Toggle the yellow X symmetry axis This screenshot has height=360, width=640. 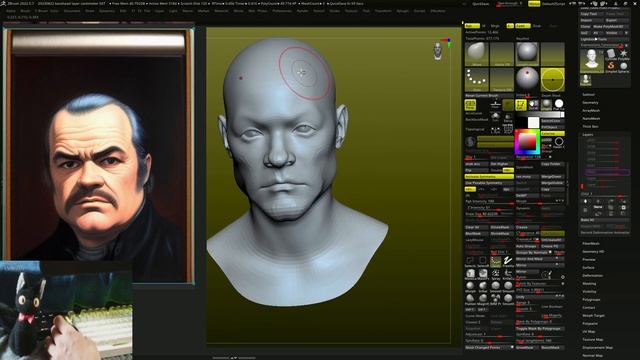[470, 189]
